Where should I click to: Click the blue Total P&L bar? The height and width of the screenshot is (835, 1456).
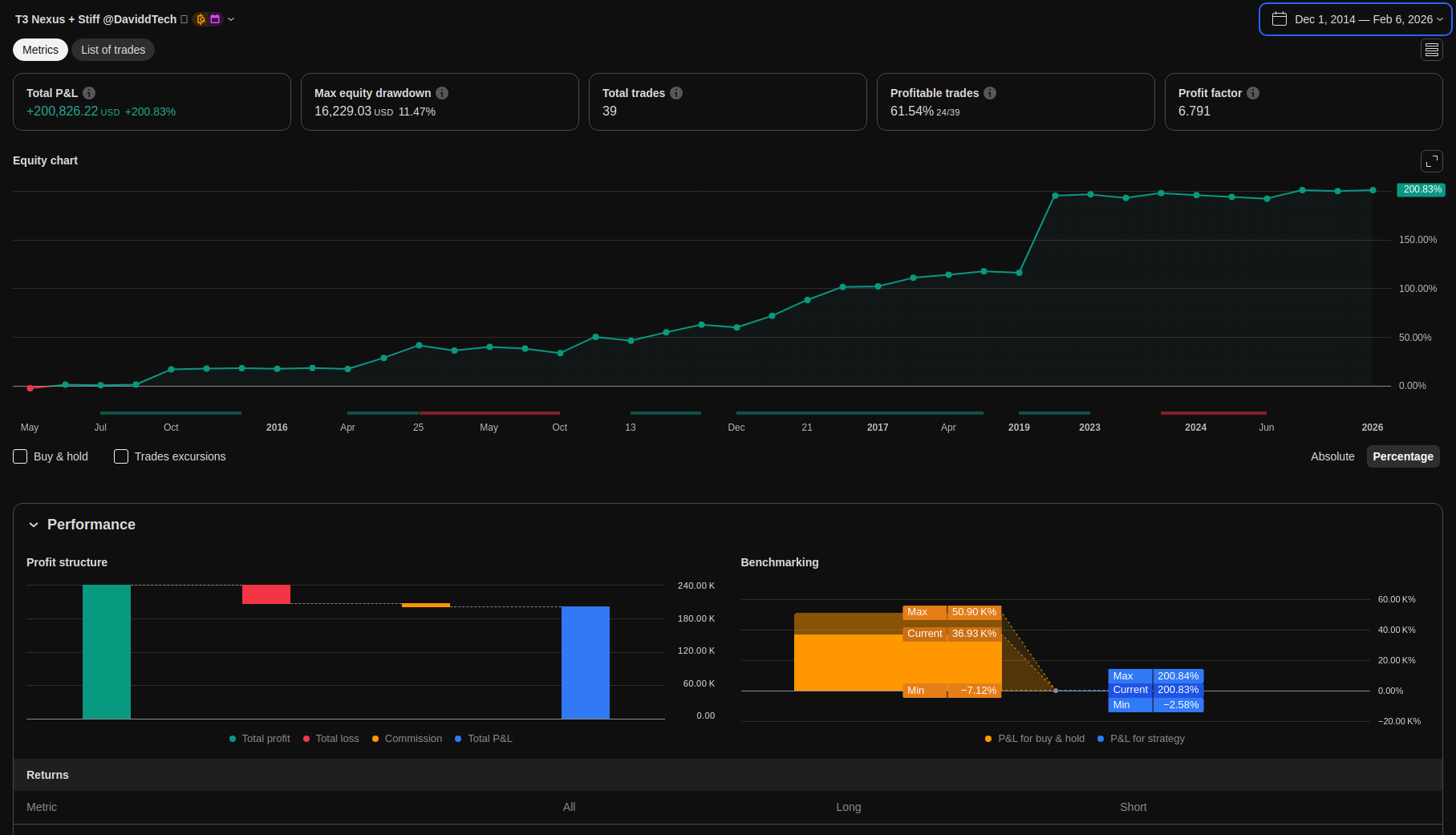point(585,662)
